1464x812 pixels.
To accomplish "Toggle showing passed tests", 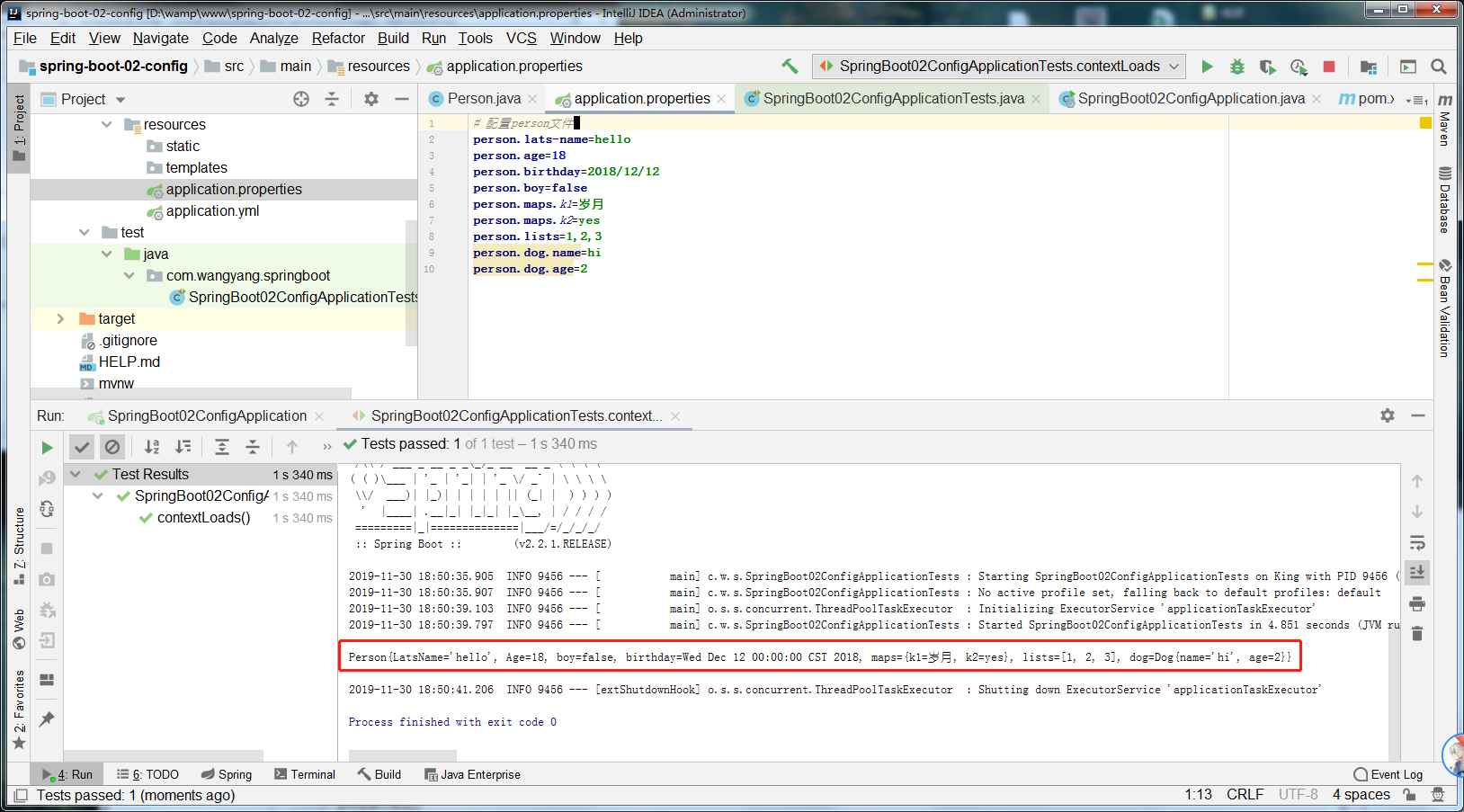I will pyautogui.click(x=82, y=447).
